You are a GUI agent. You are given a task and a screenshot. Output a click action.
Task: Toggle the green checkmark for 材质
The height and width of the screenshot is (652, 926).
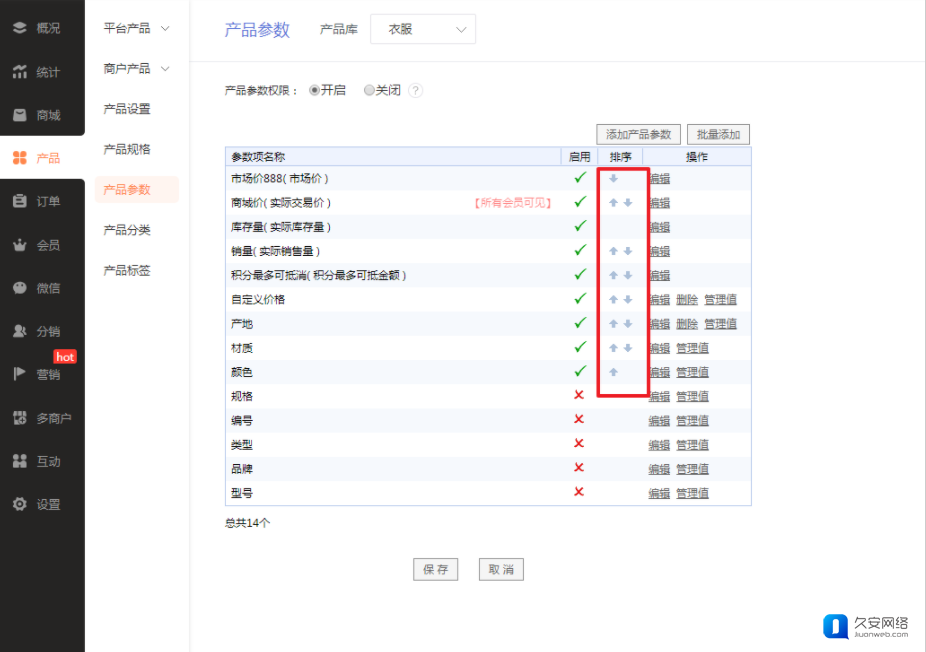tap(579, 347)
